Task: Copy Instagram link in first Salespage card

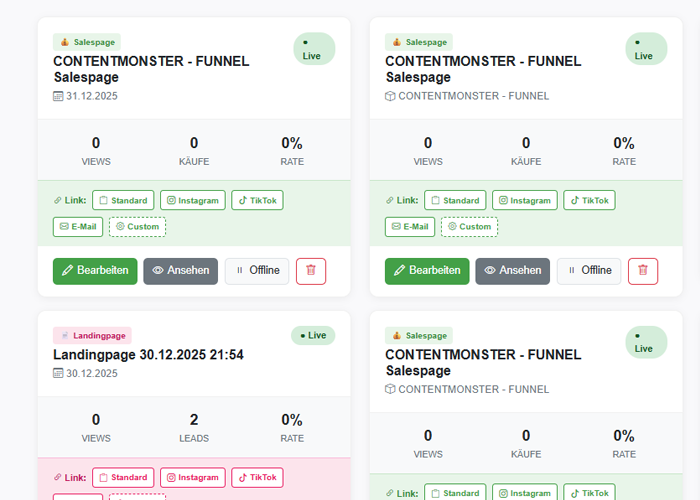Action: (x=193, y=200)
